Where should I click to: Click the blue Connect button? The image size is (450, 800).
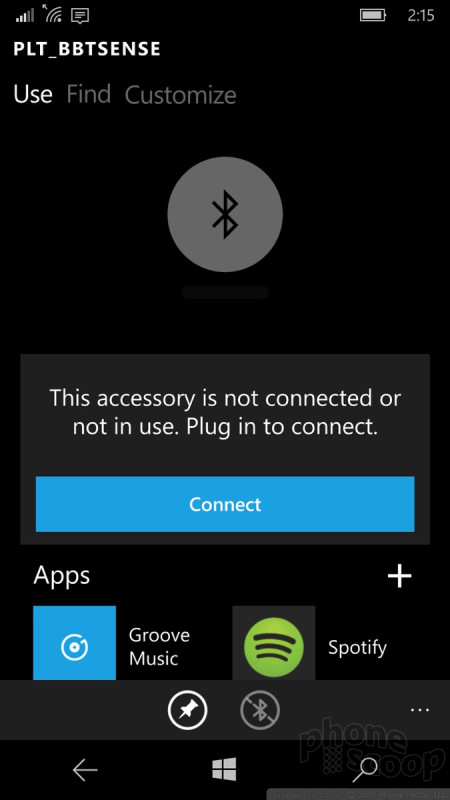(225, 504)
